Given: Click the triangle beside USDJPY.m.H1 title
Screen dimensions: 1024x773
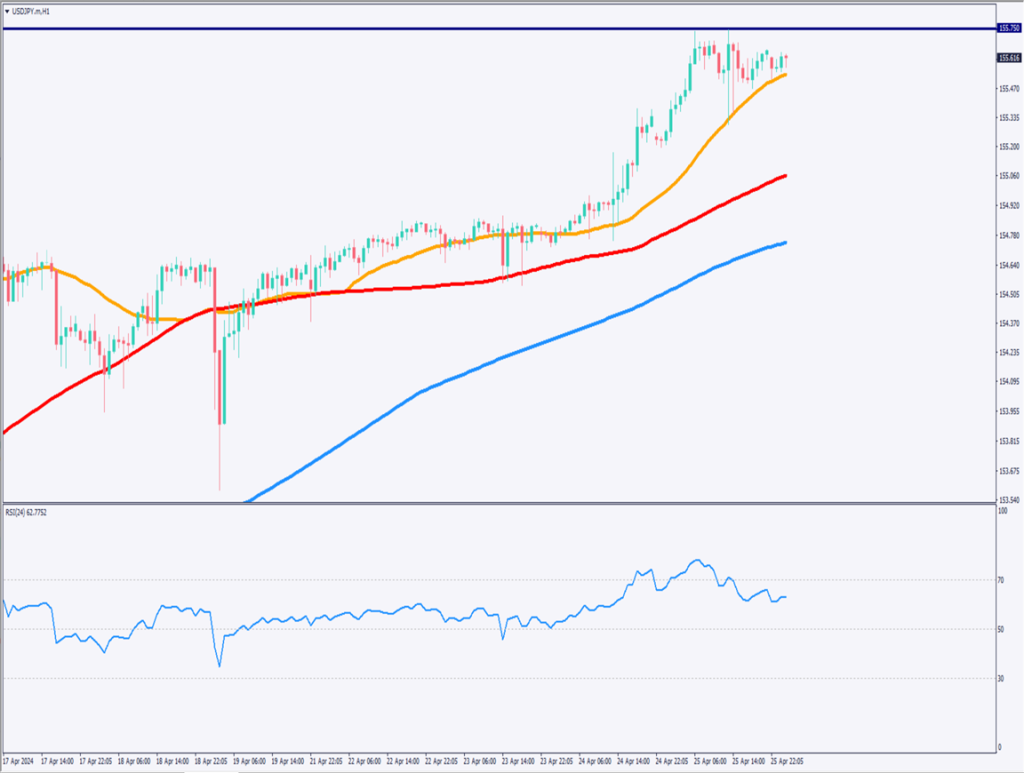Looking at the screenshot, I should click(7, 10).
